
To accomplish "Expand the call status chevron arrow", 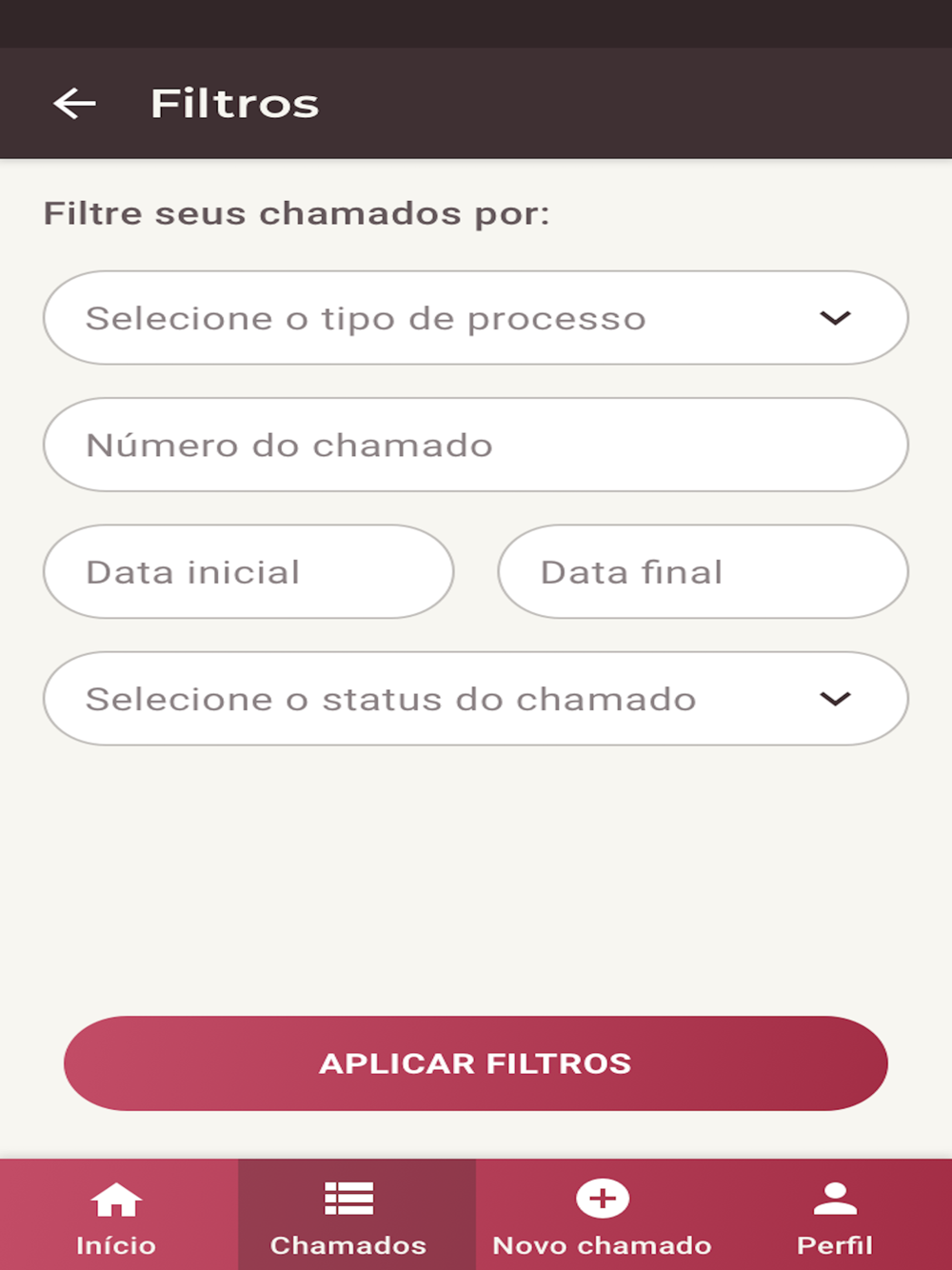I will pyautogui.click(x=835, y=699).
